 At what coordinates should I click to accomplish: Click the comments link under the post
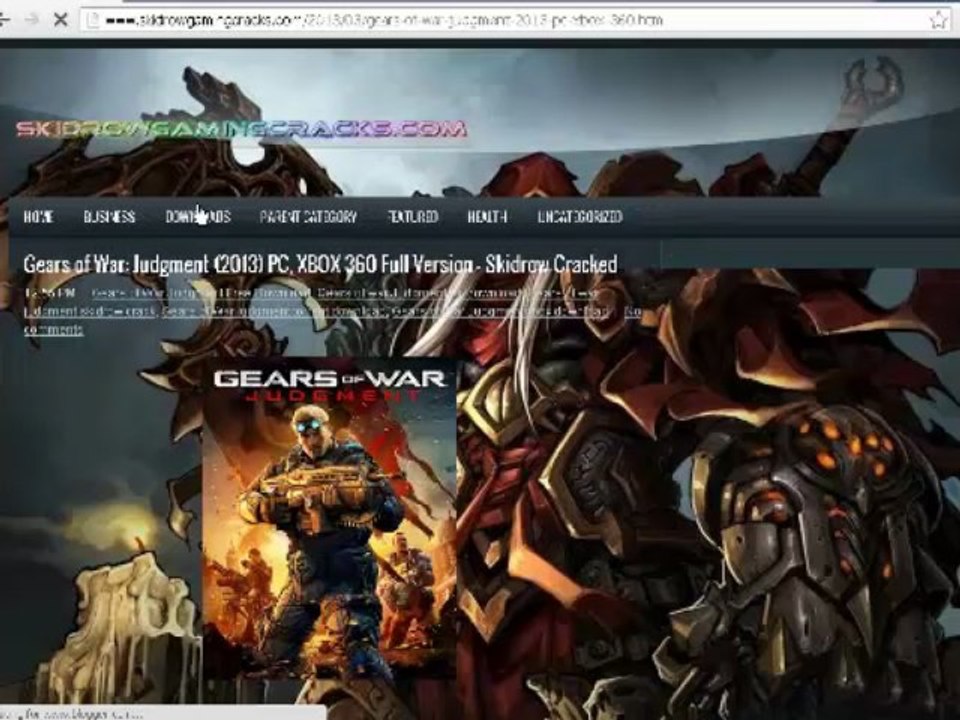click(53, 329)
